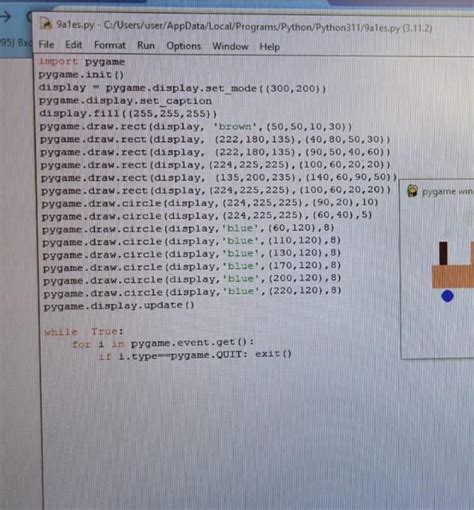Click the IDLE file icon in title bar

[x=46, y=24]
